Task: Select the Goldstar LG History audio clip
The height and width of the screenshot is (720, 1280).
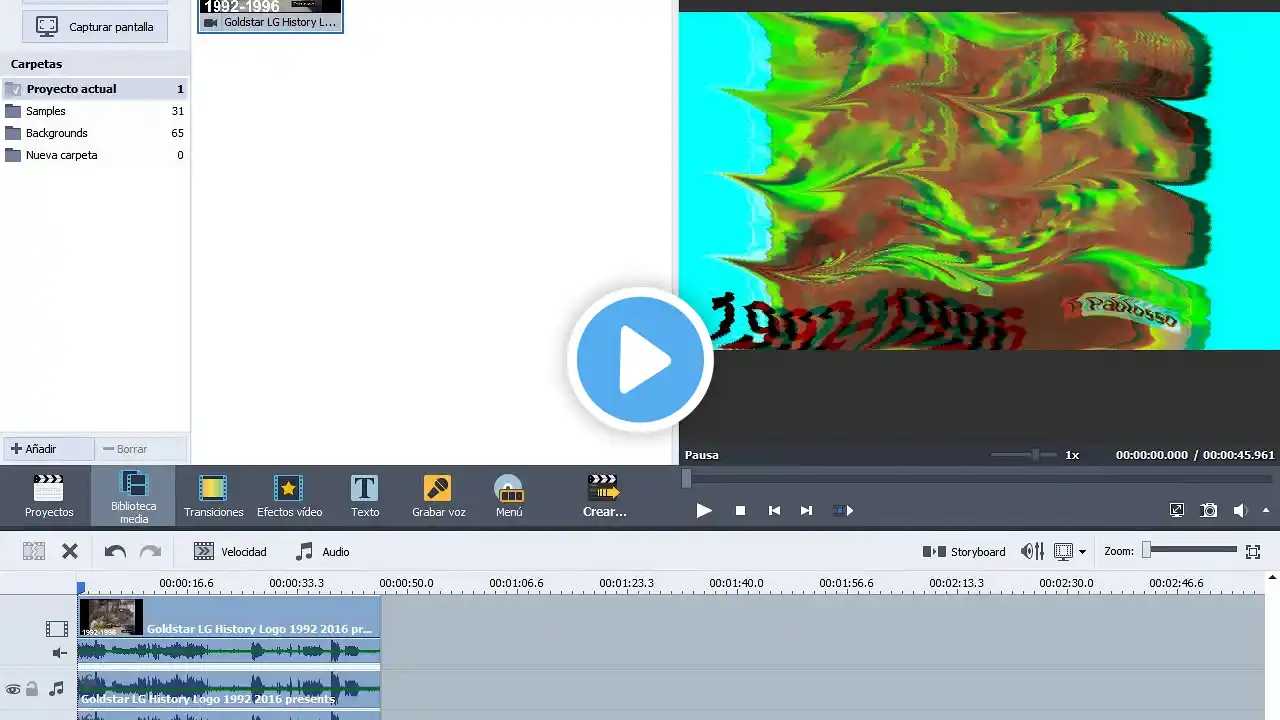Action: [229, 690]
